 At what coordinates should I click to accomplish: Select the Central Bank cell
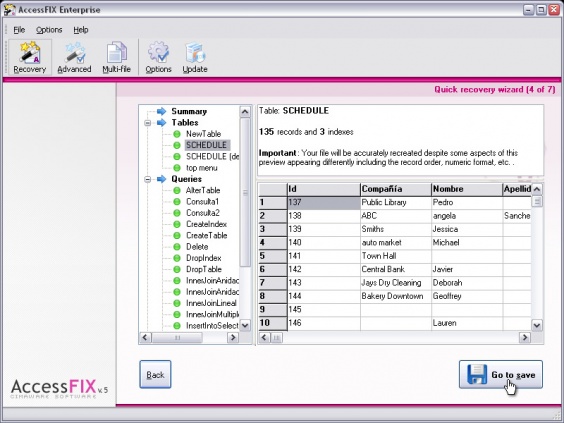(x=396, y=269)
